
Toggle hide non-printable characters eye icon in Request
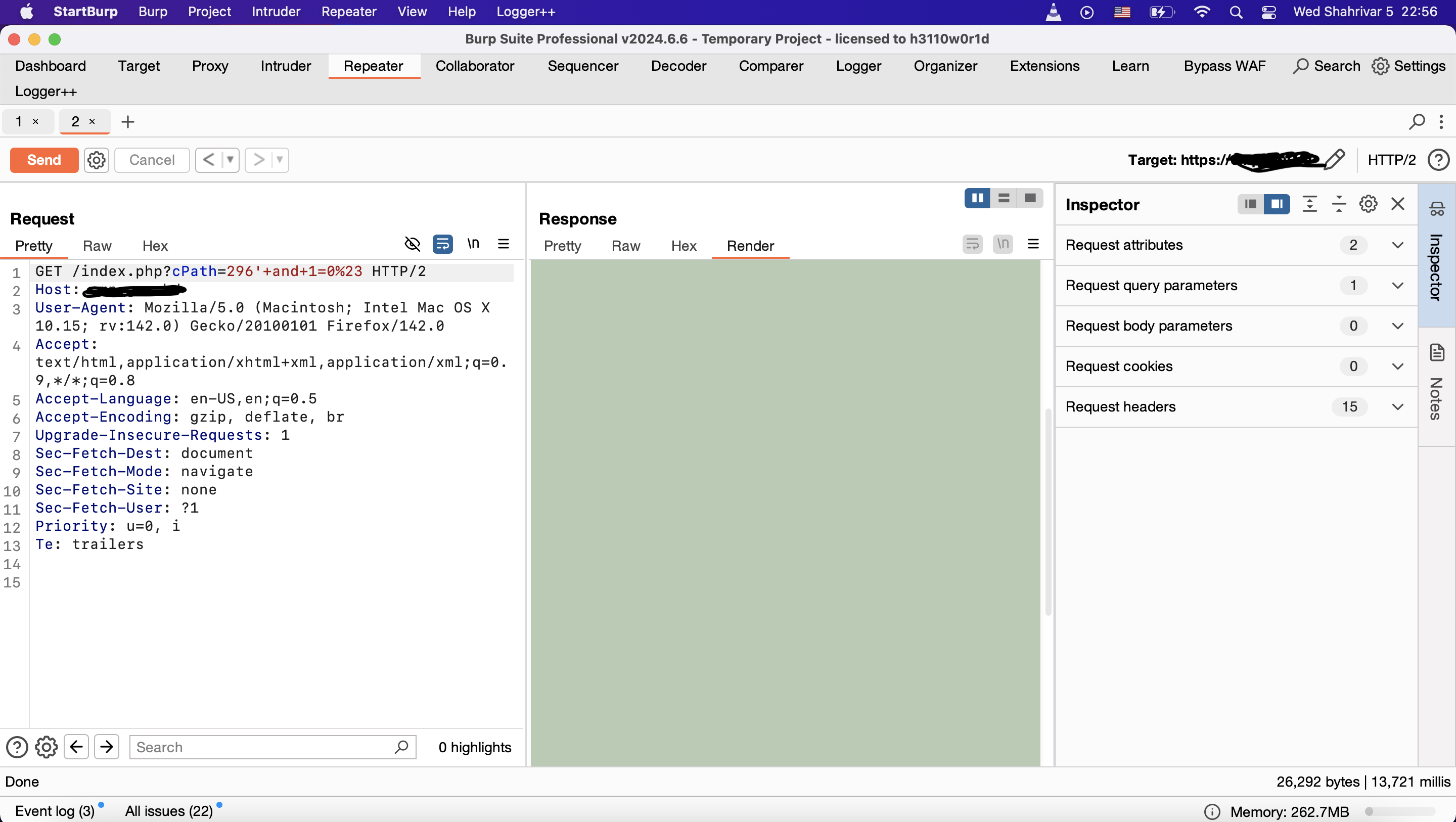413,244
